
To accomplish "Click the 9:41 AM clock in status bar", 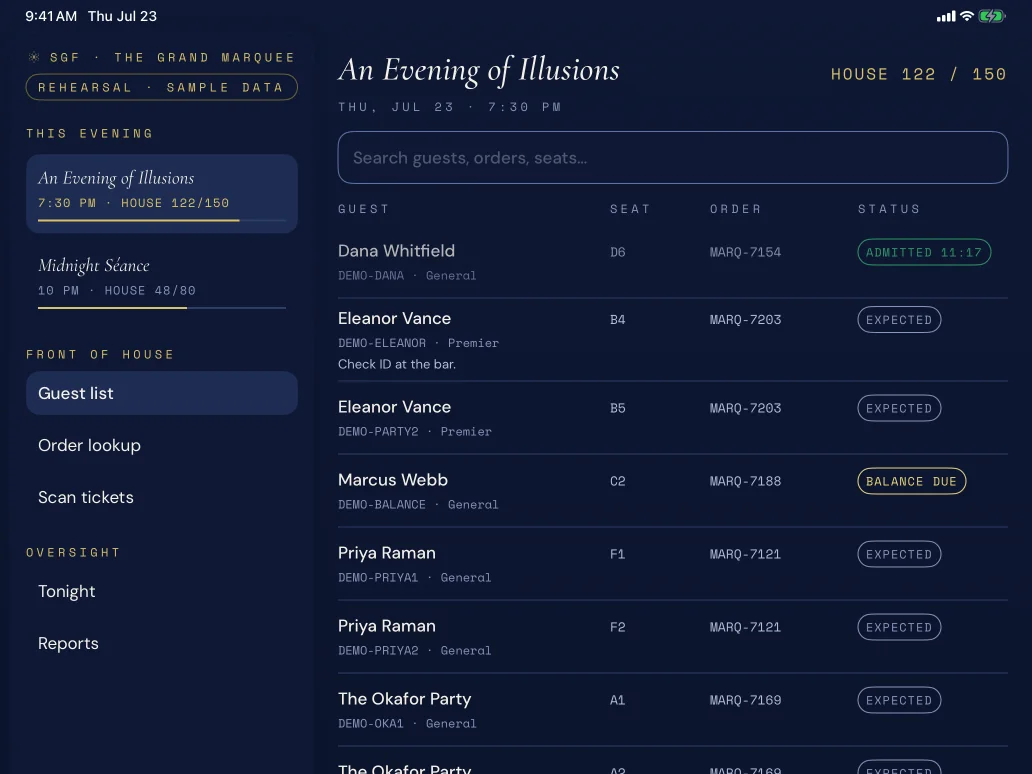I will [x=51, y=16].
